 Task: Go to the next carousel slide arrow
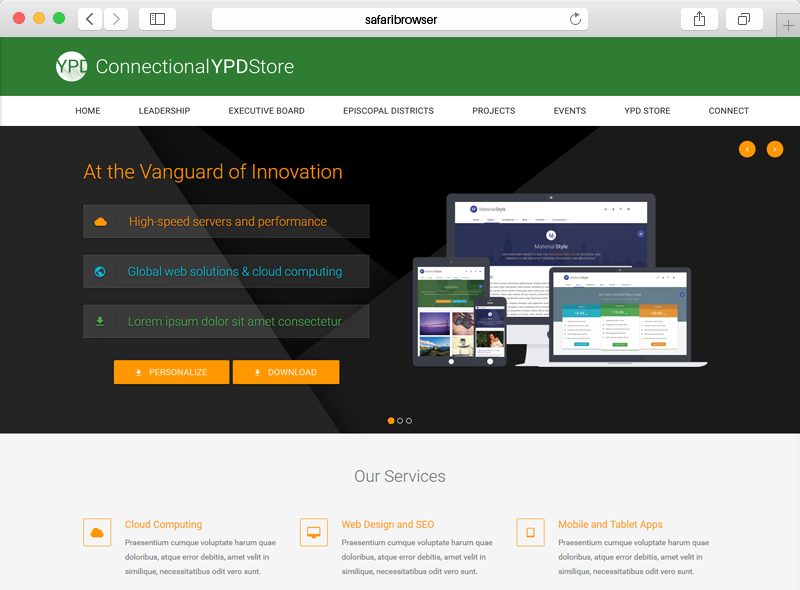(x=775, y=149)
